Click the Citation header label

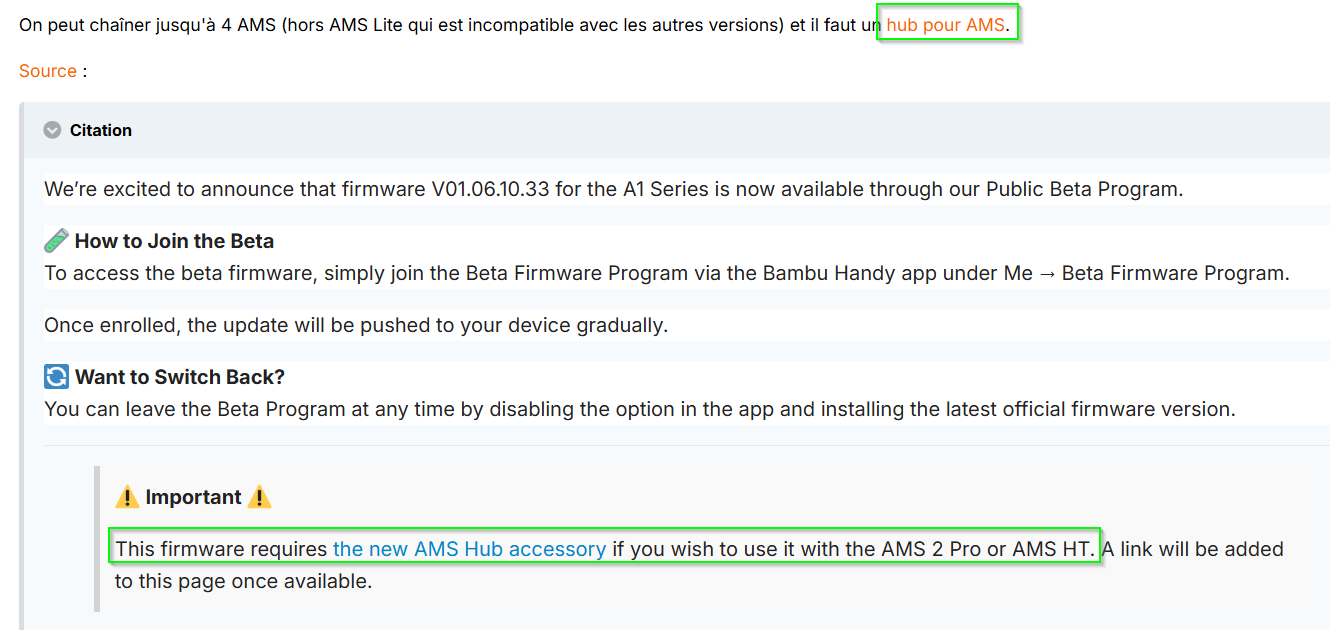101,130
